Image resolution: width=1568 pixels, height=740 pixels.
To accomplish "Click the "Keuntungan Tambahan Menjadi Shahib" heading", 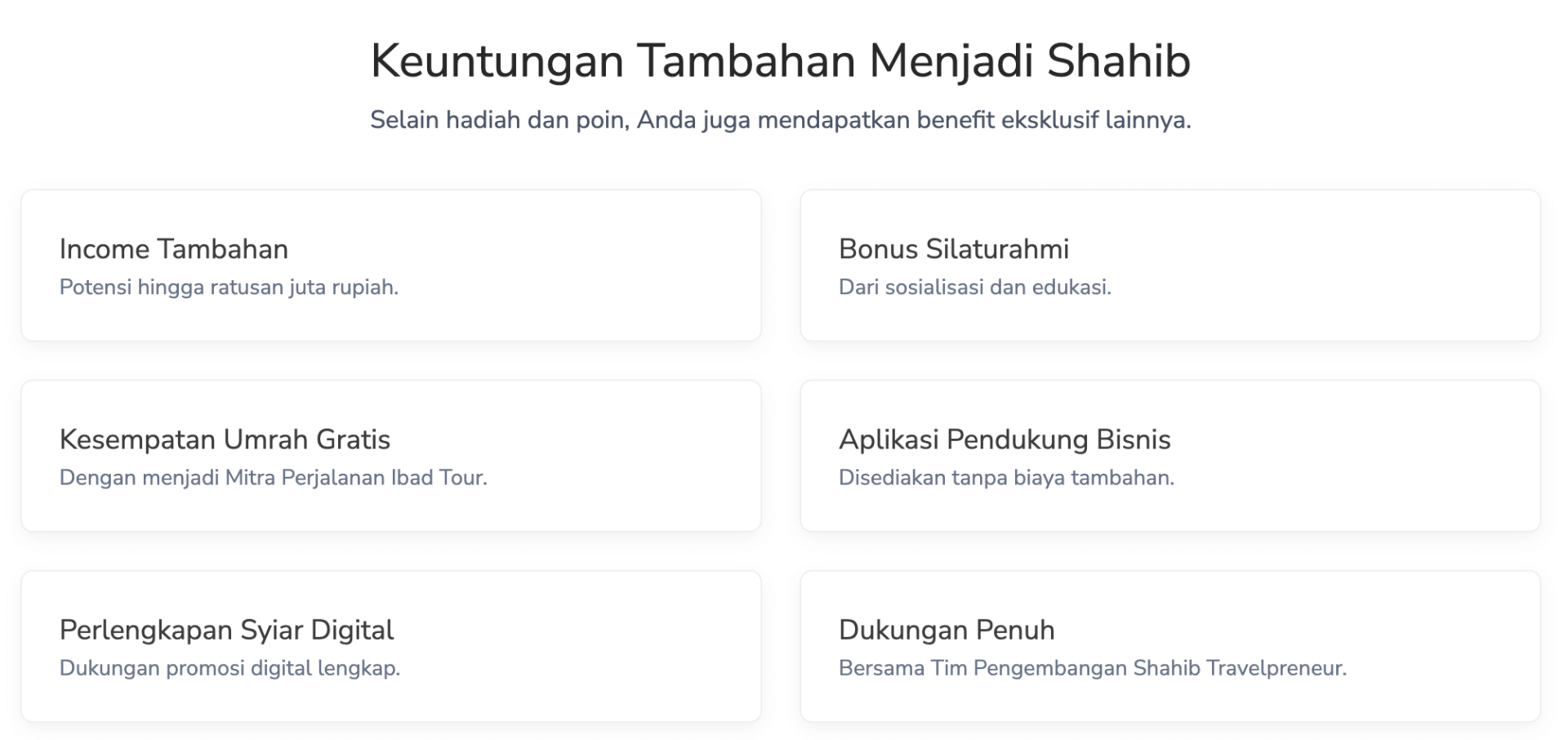I will 780,61.
